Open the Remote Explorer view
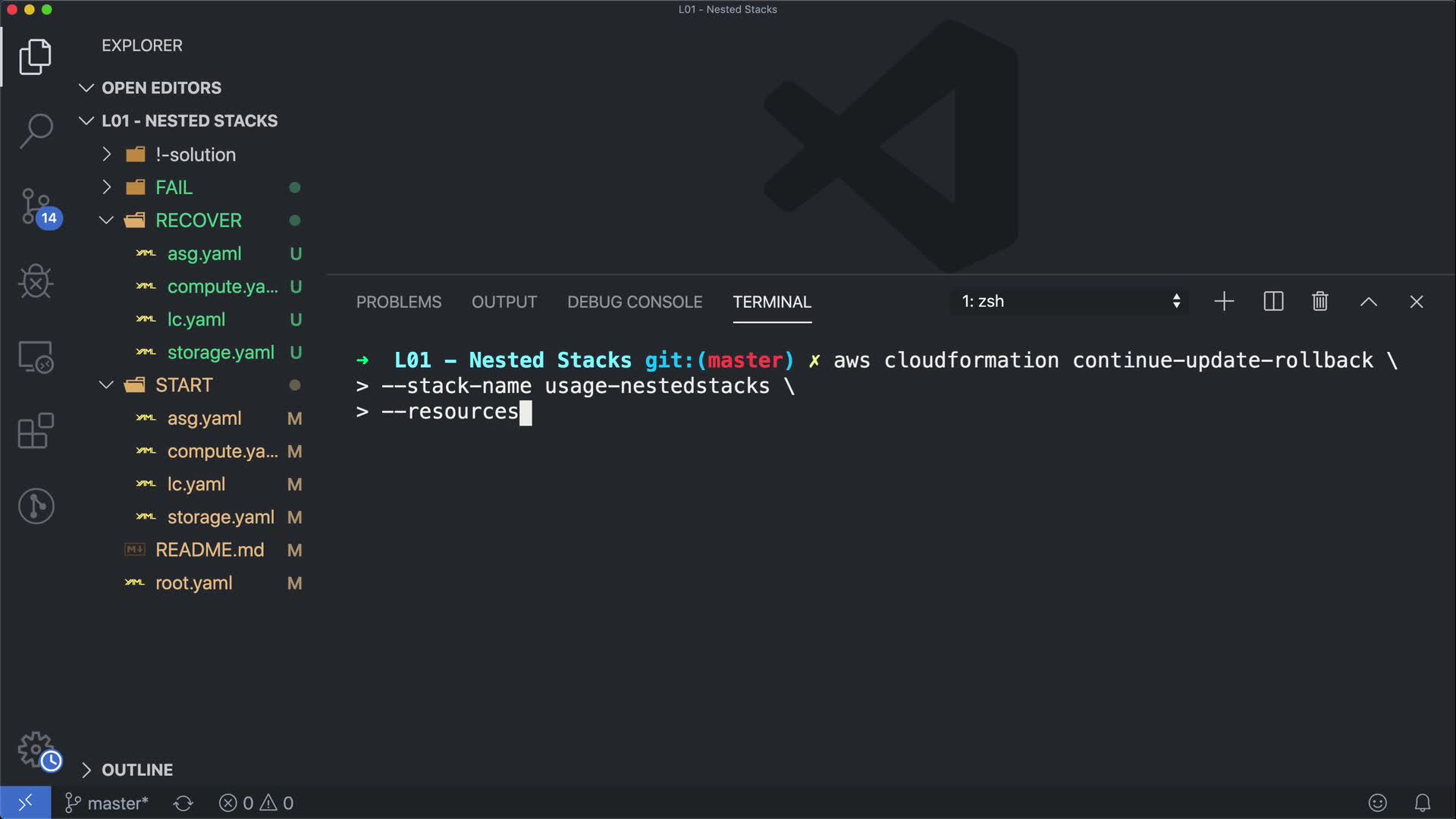The image size is (1456, 819). (x=36, y=356)
